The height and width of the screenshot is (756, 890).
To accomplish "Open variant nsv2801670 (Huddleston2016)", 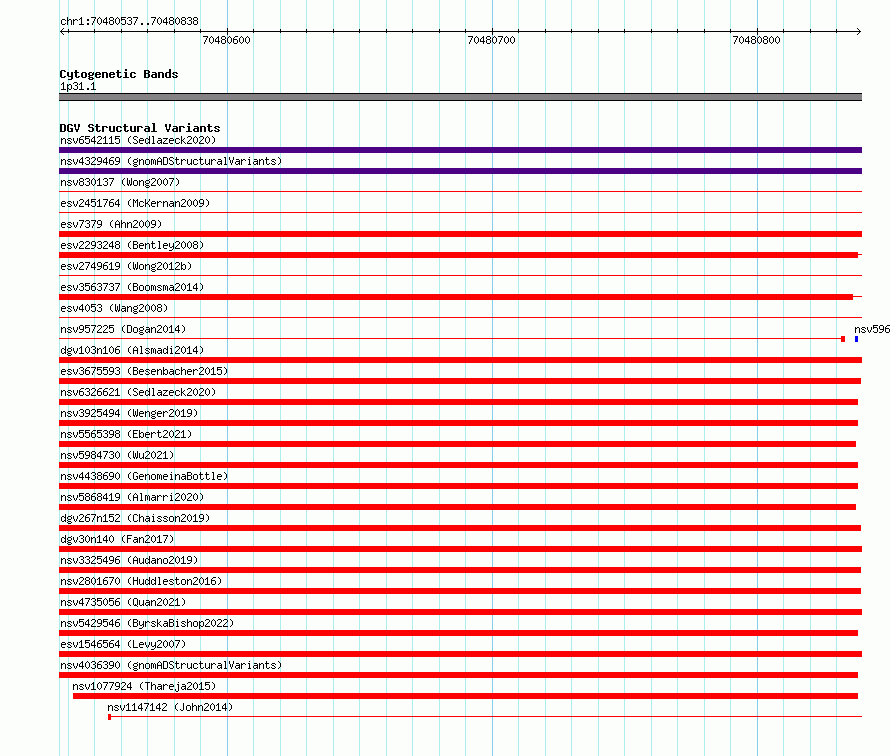I will coord(141,581).
